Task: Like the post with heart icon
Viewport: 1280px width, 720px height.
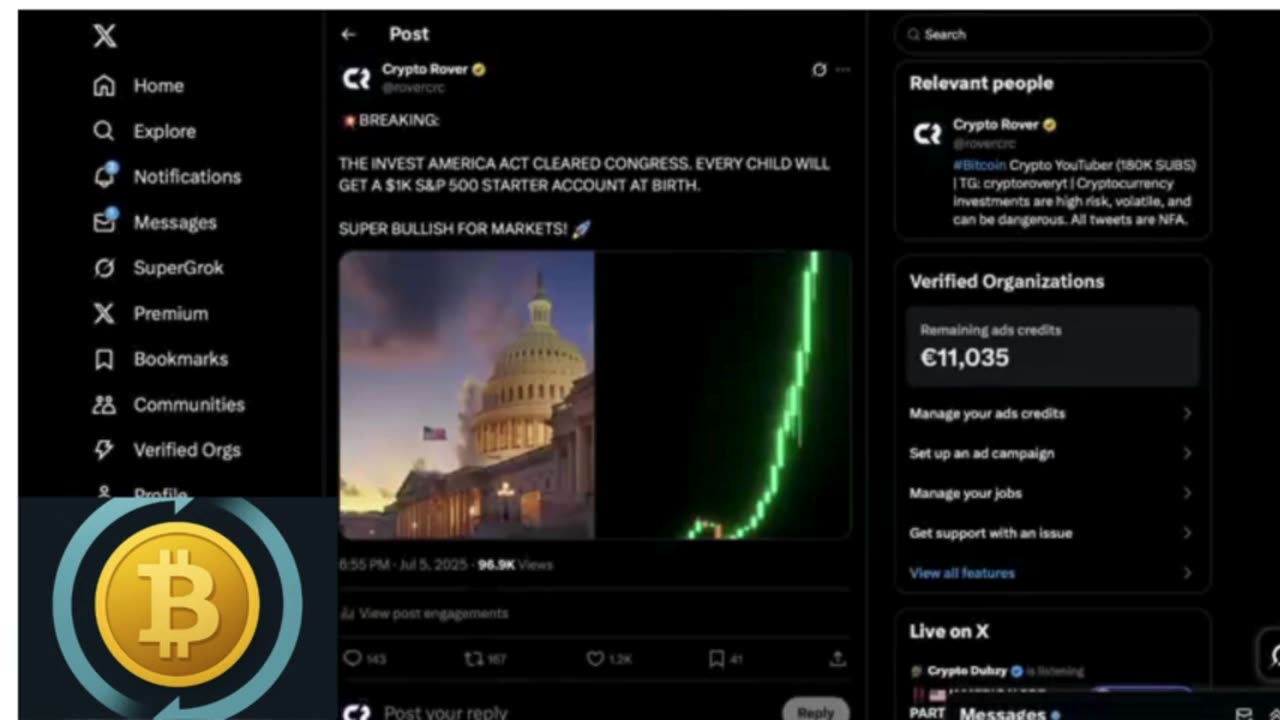Action: point(595,658)
